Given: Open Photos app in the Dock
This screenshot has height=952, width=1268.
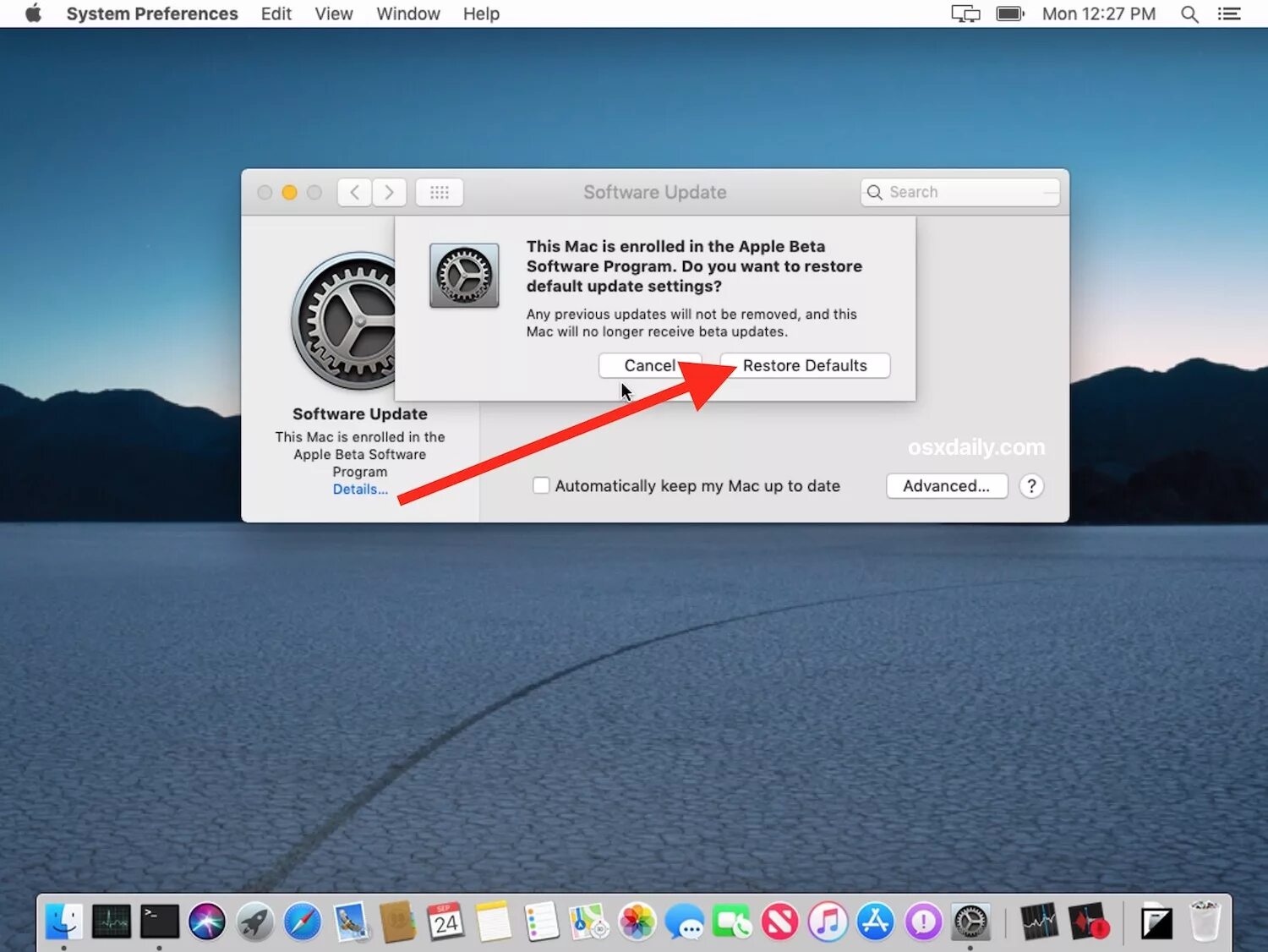Looking at the screenshot, I should (637, 921).
